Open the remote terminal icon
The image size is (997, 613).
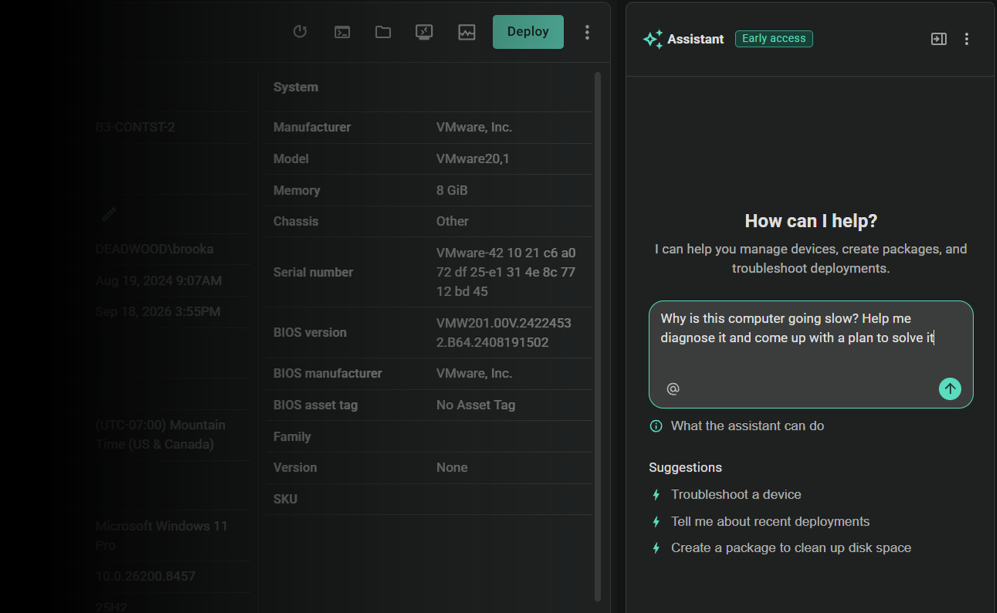(x=342, y=32)
